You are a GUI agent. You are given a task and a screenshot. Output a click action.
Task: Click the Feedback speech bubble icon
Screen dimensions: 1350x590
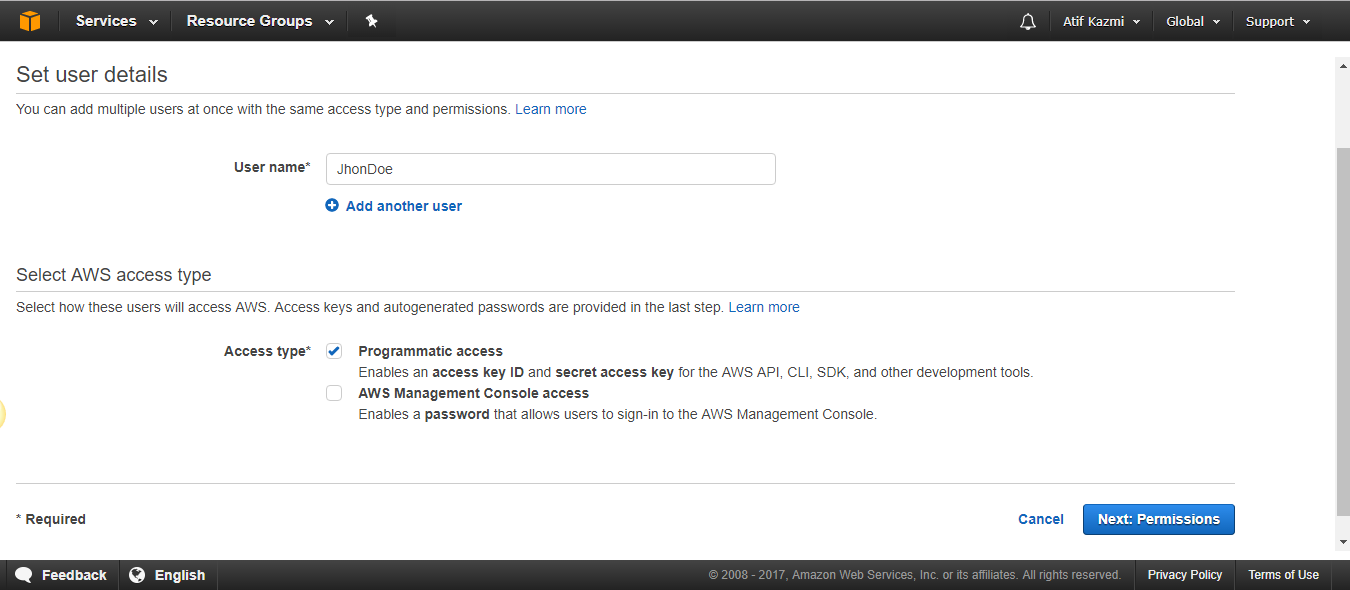(24, 575)
